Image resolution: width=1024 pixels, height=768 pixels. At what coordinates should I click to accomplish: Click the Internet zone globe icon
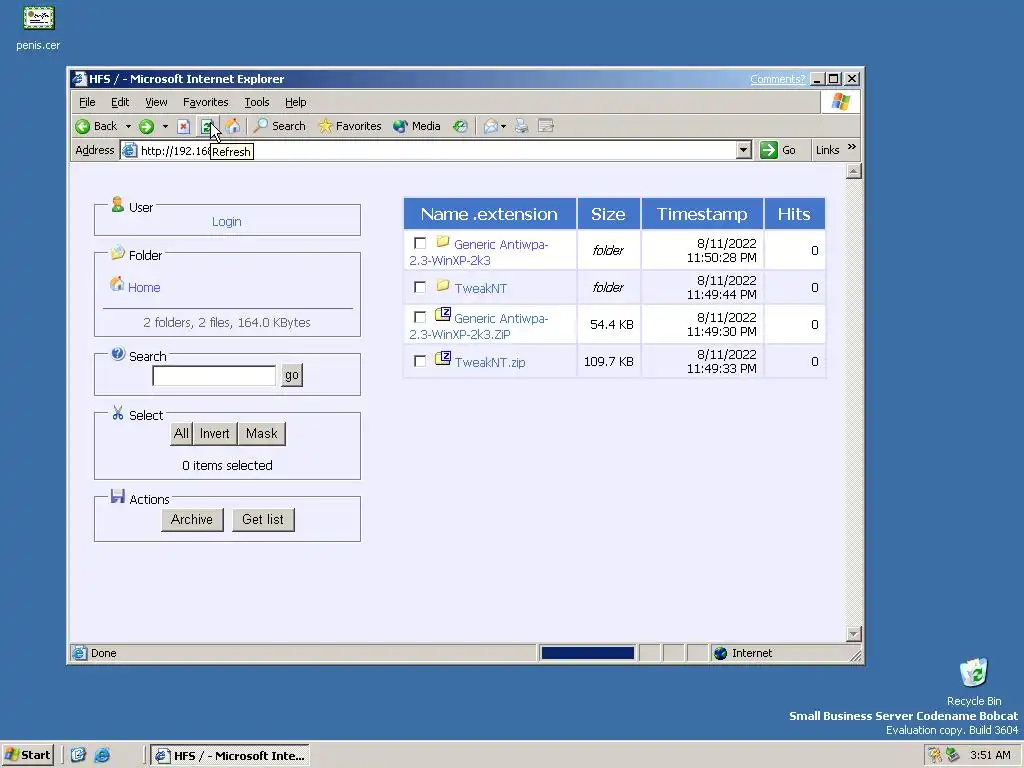click(x=720, y=653)
